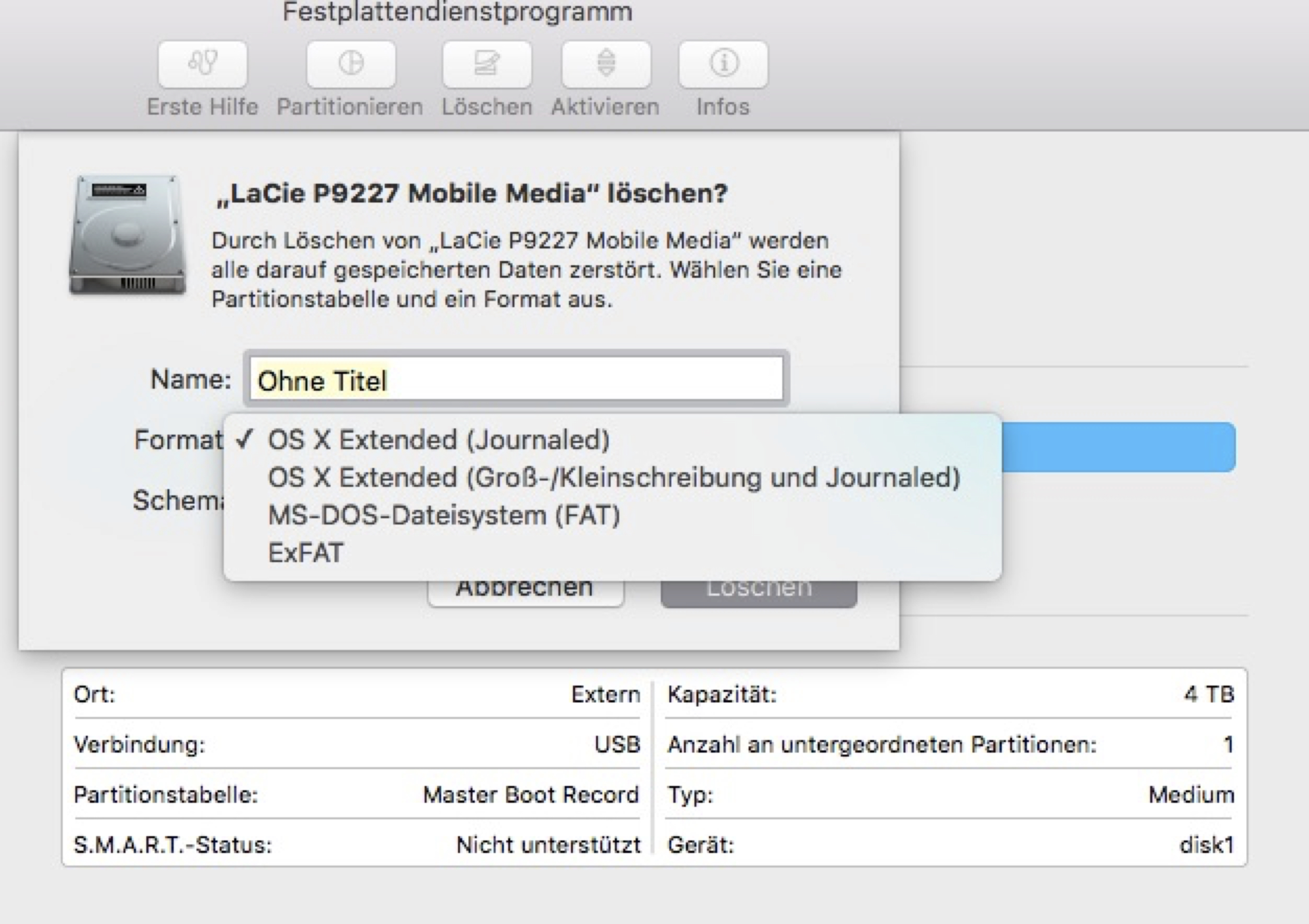Click the Kapazität value 4 TB
Screen dimensions: 1309x924
1209,694
